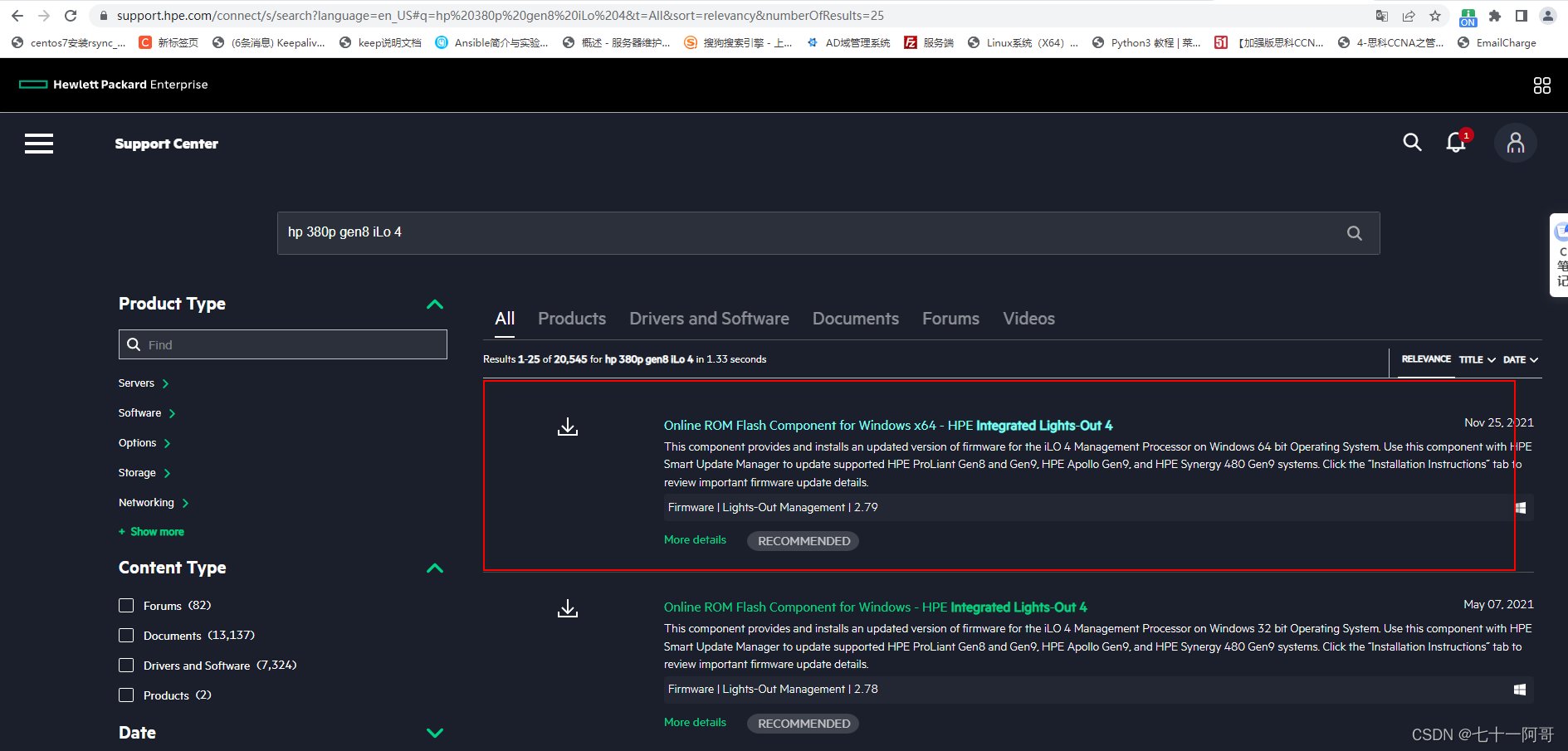Check the Products (2) filter
The height and width of the screenshot is (751, 1568).
[x=126, y=695]
